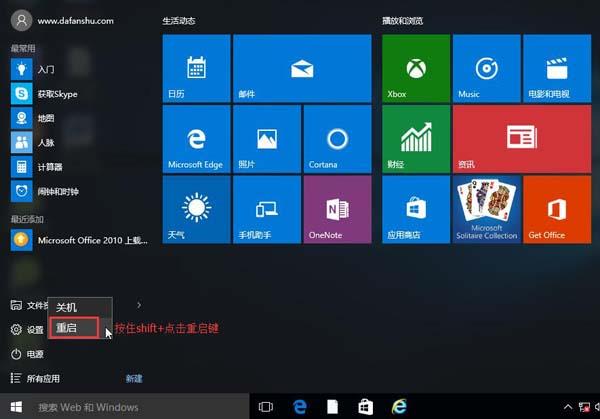Open the 资讯 news tile
Viewport: 600px width, 419px height.
click(522, 139)
